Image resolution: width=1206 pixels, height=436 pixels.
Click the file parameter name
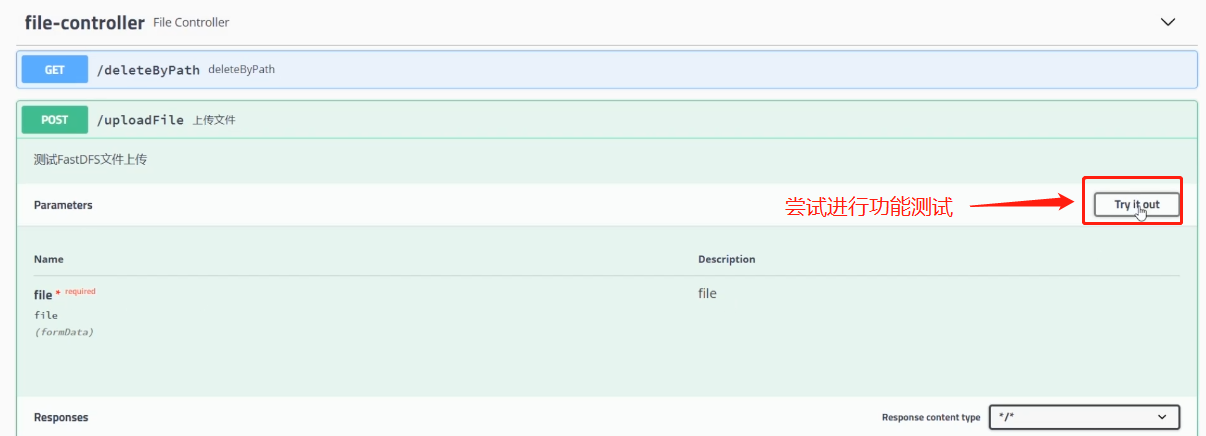pos(43,294)
